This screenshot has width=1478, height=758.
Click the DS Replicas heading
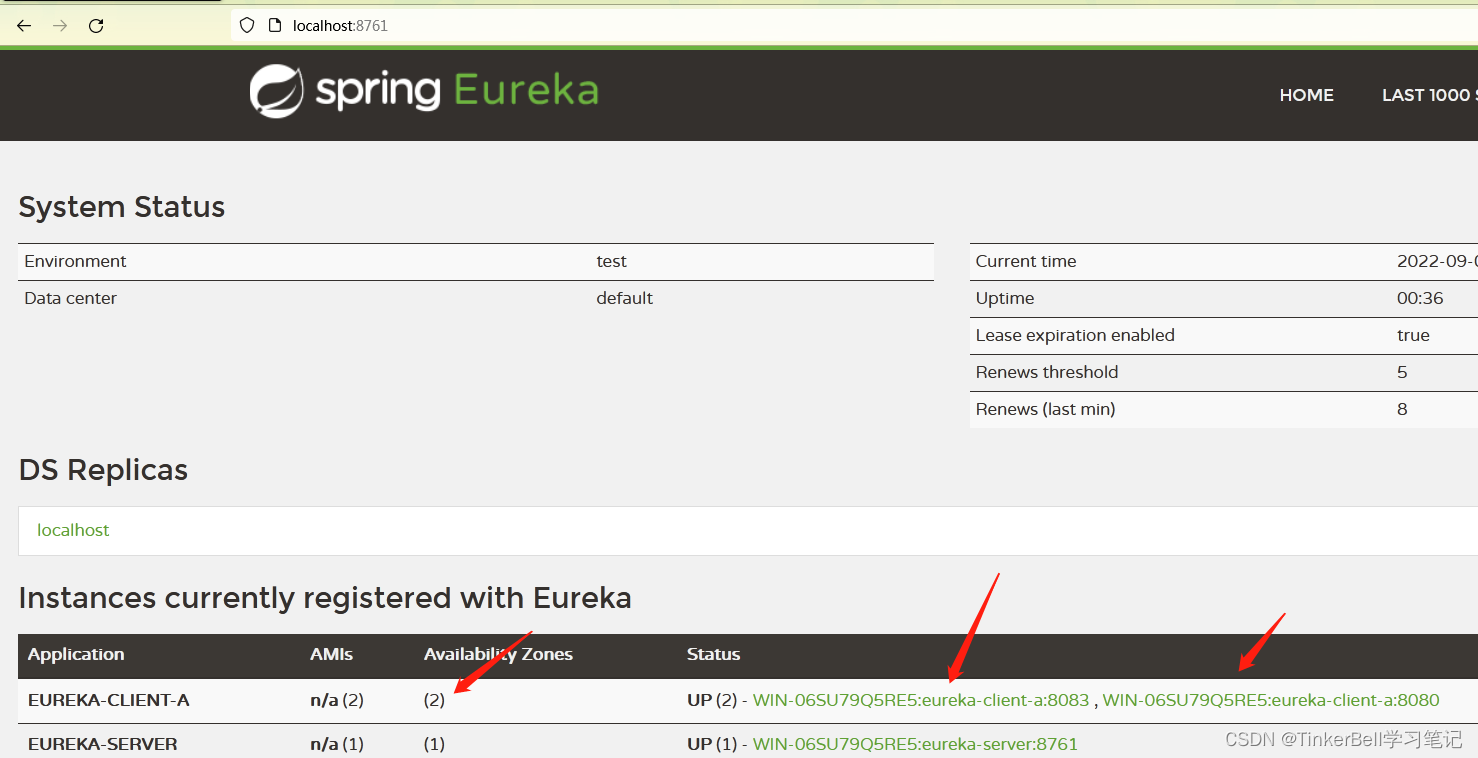(x=103, y=470)
